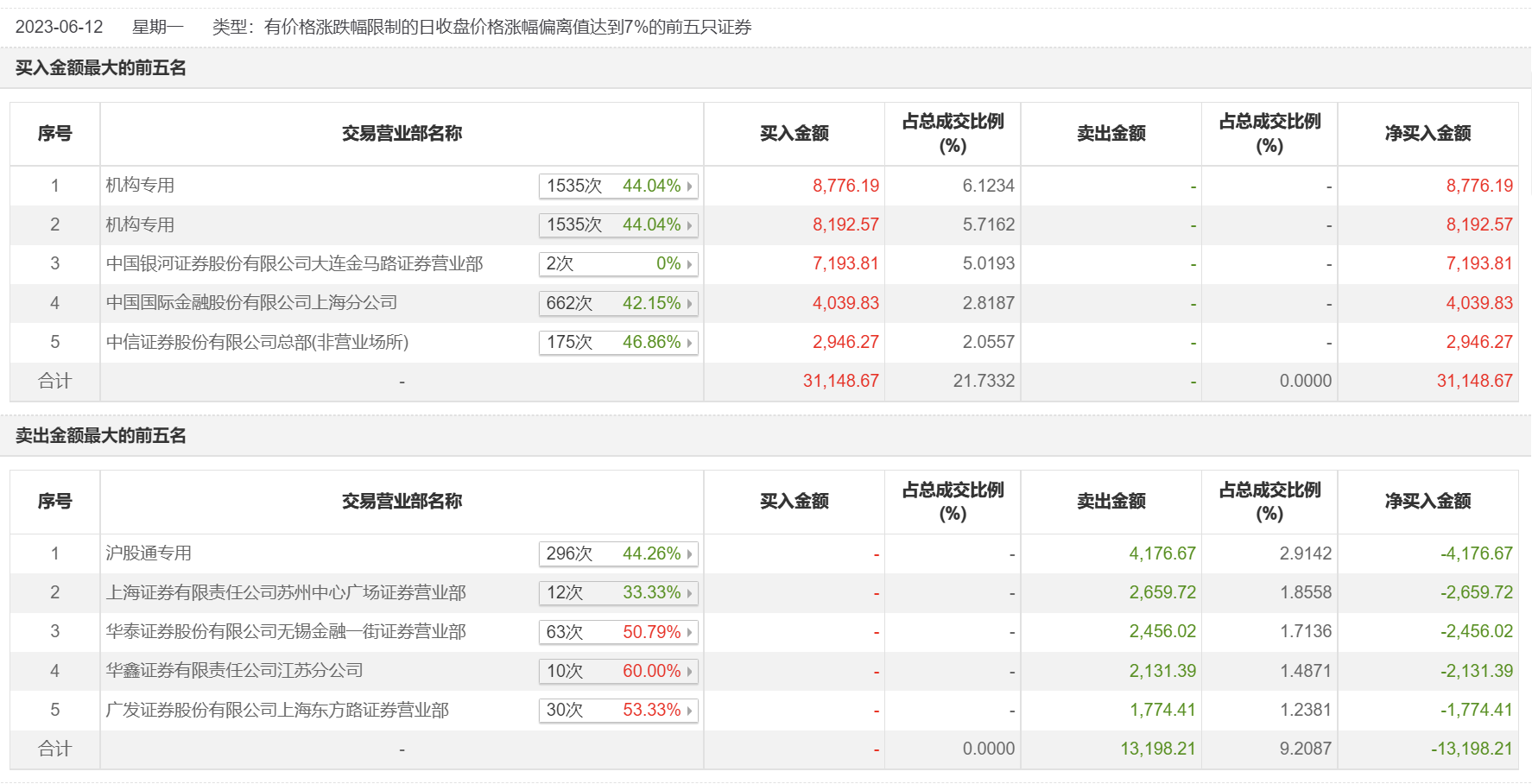Click sell amount 4,176.67
This screenshot has height=784, width=1532.
pyautogui.click(x=1162, y=553)
